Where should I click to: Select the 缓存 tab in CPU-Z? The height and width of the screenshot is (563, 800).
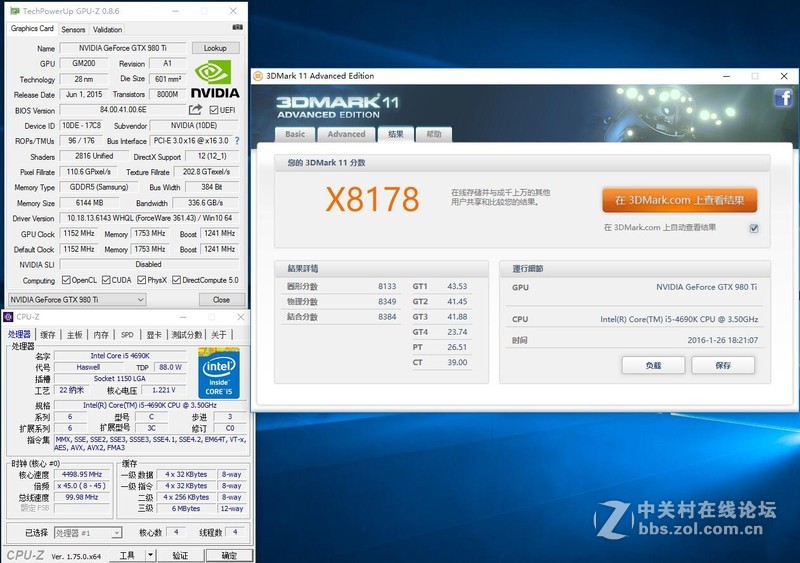tap(47, 335)
